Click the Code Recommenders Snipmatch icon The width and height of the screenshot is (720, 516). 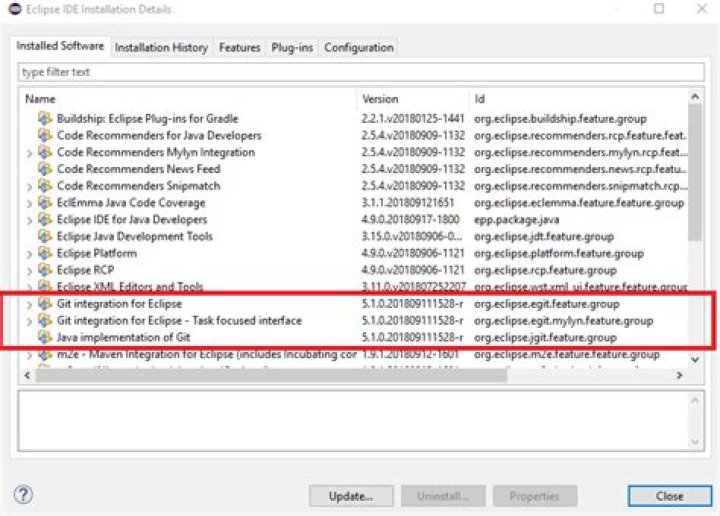click(x=45, y=186)
